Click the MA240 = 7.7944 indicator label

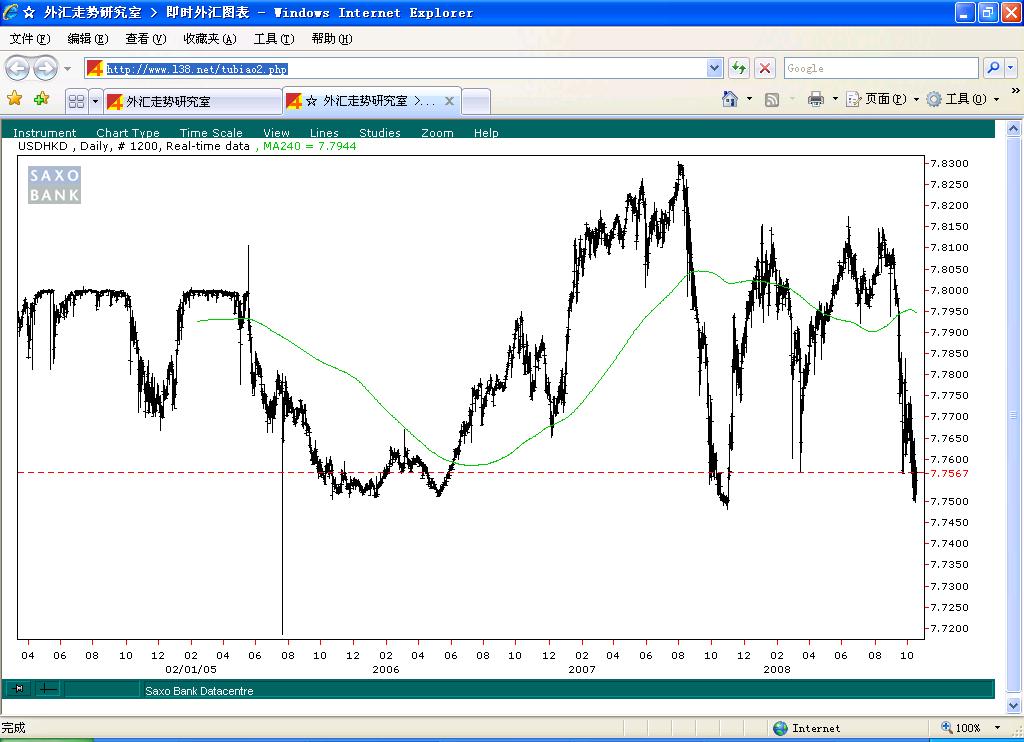310,146
